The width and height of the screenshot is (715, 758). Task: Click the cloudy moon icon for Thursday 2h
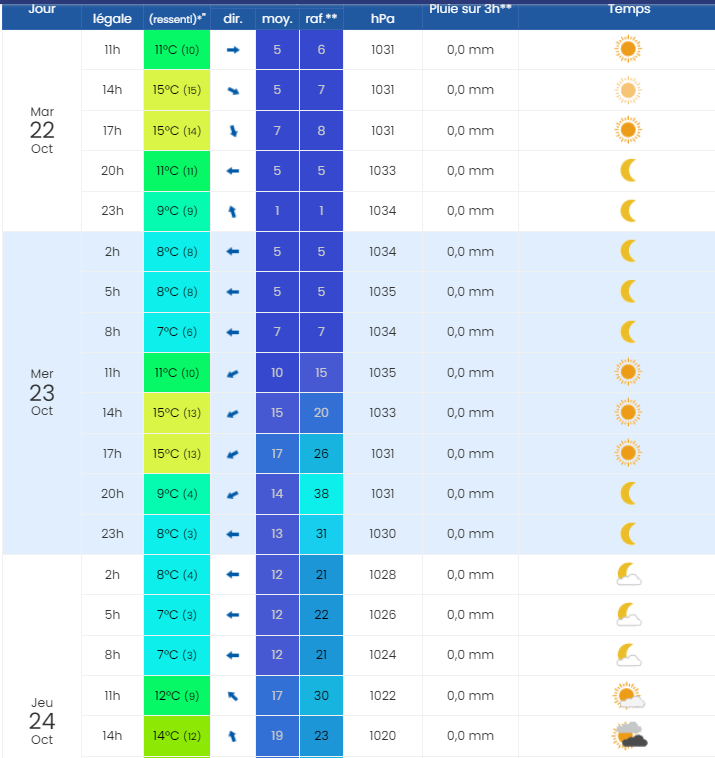(x=628, y=574)
